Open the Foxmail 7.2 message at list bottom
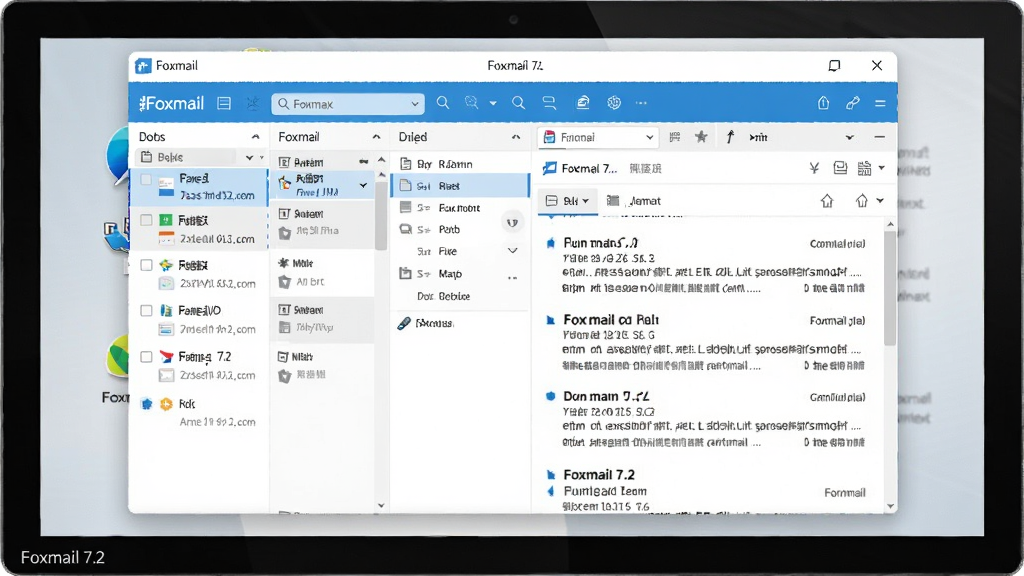 (709, 490)
